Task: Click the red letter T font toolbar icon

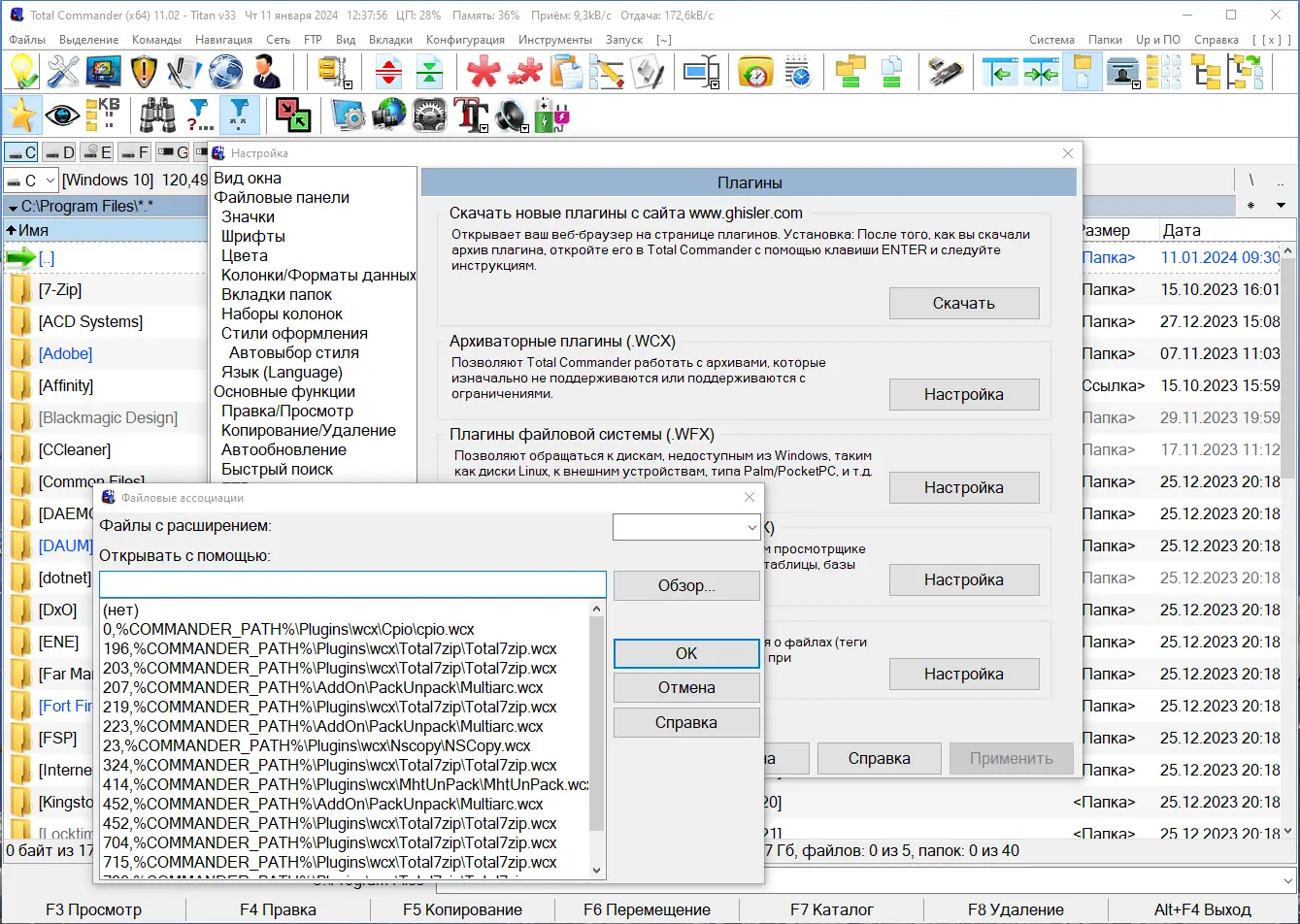Action: tap(470, 115)
